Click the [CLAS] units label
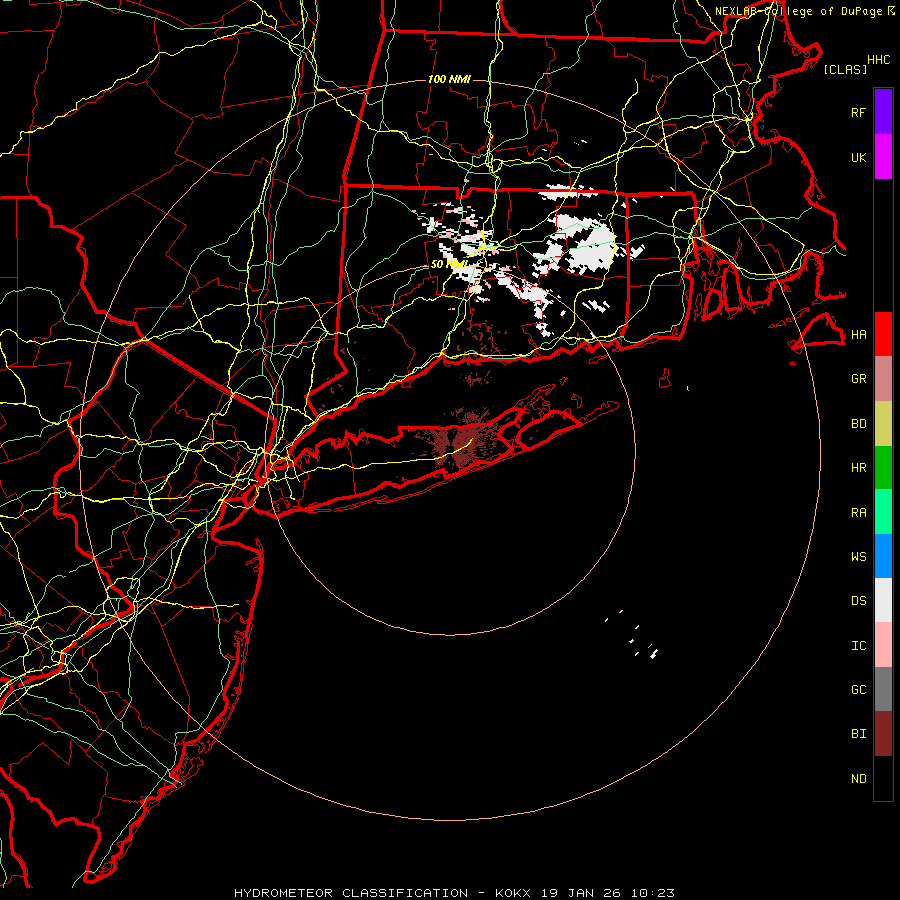900x900 pixels. point(845,69)
